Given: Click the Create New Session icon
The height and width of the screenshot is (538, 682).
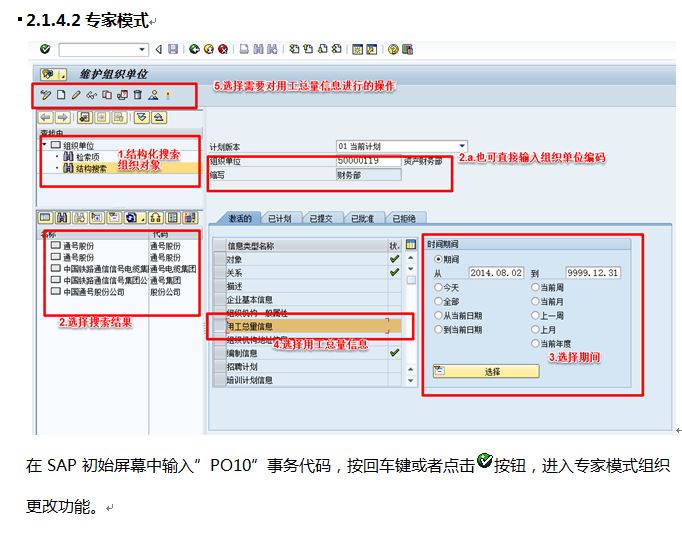Looking at the screenshot, I should coord(357,49).
